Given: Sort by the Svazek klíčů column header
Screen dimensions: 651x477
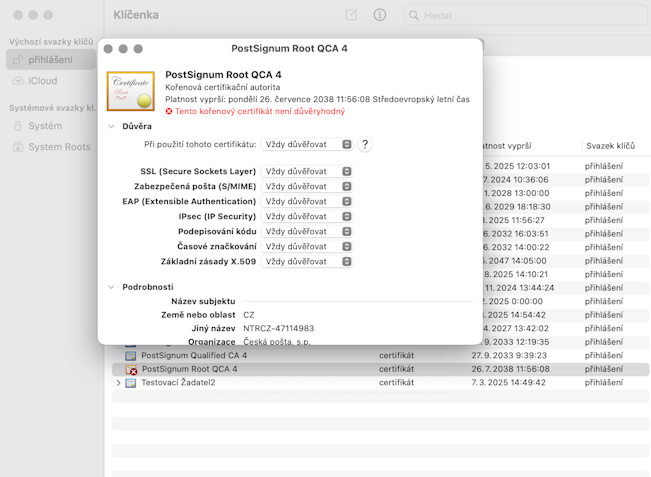Looking at the screenshot, I should [x=610, y=146].
